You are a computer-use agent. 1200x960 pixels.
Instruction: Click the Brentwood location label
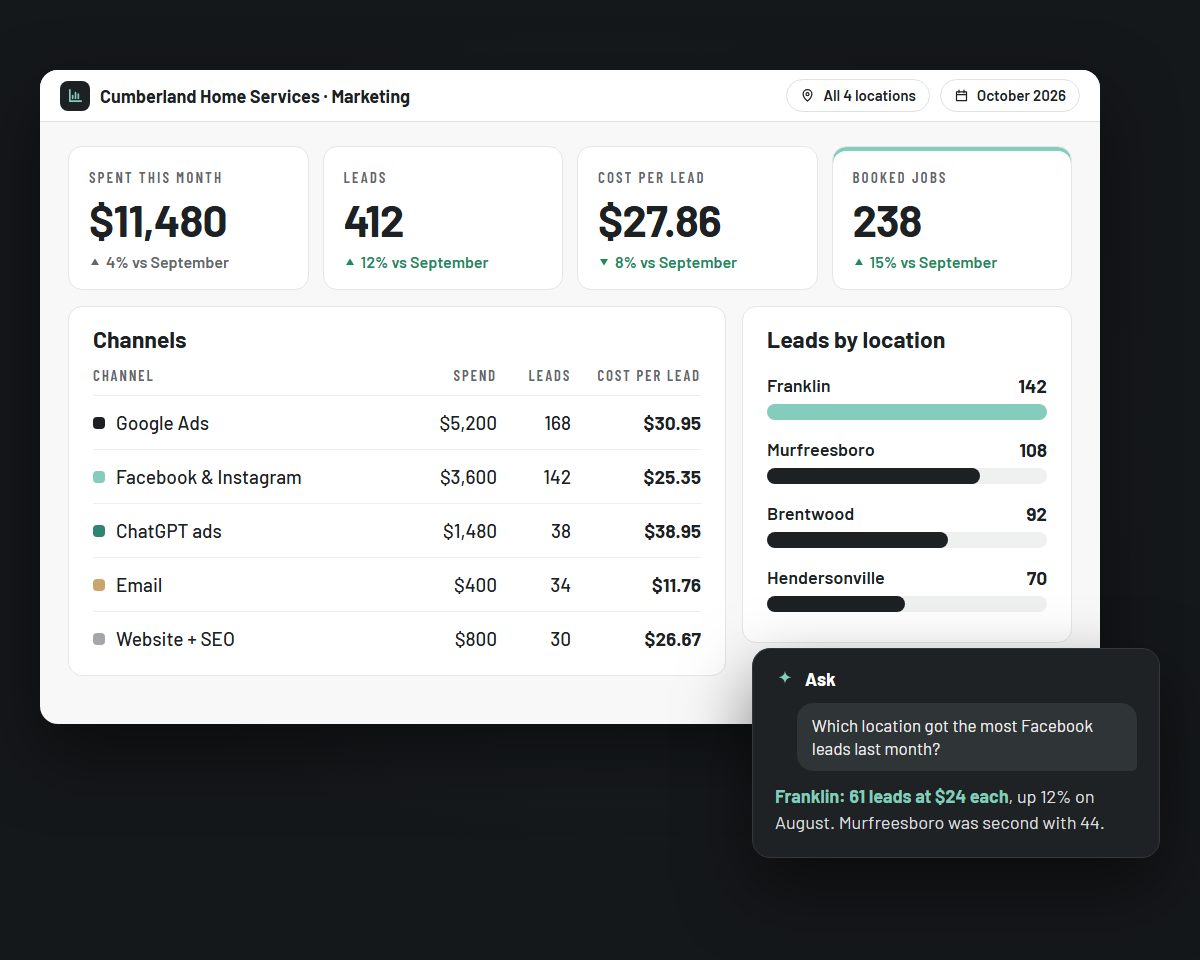coord(811,514)
